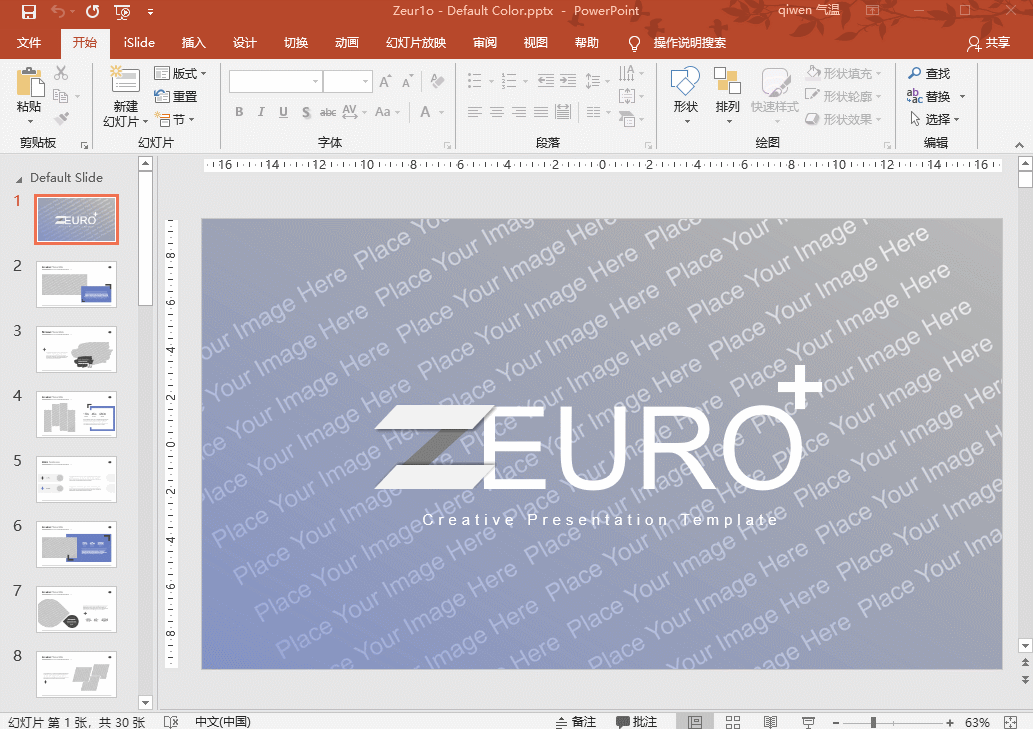Open Reading view from status bar
The width and height of the screenshot is (1033, 729).
[770, 721]
